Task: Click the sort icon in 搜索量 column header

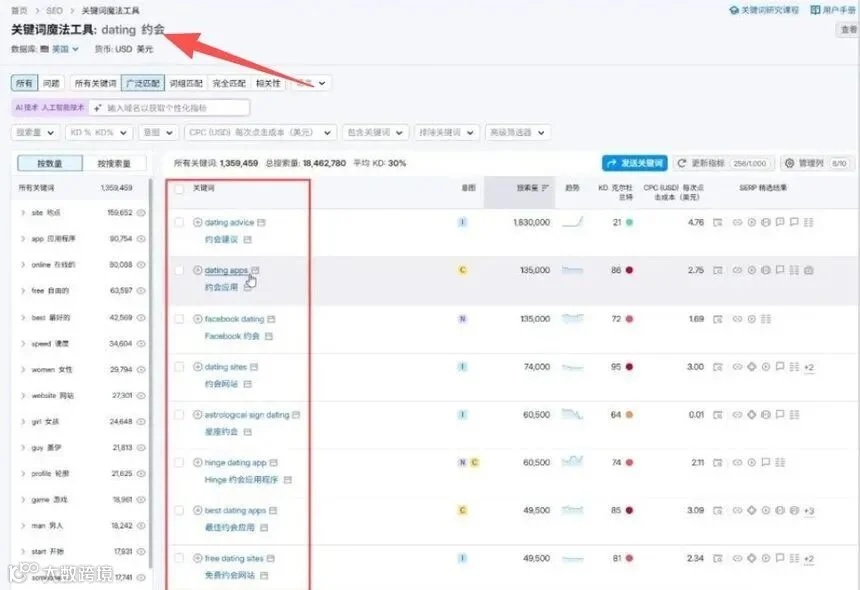Action: click(x=545, y=188)
